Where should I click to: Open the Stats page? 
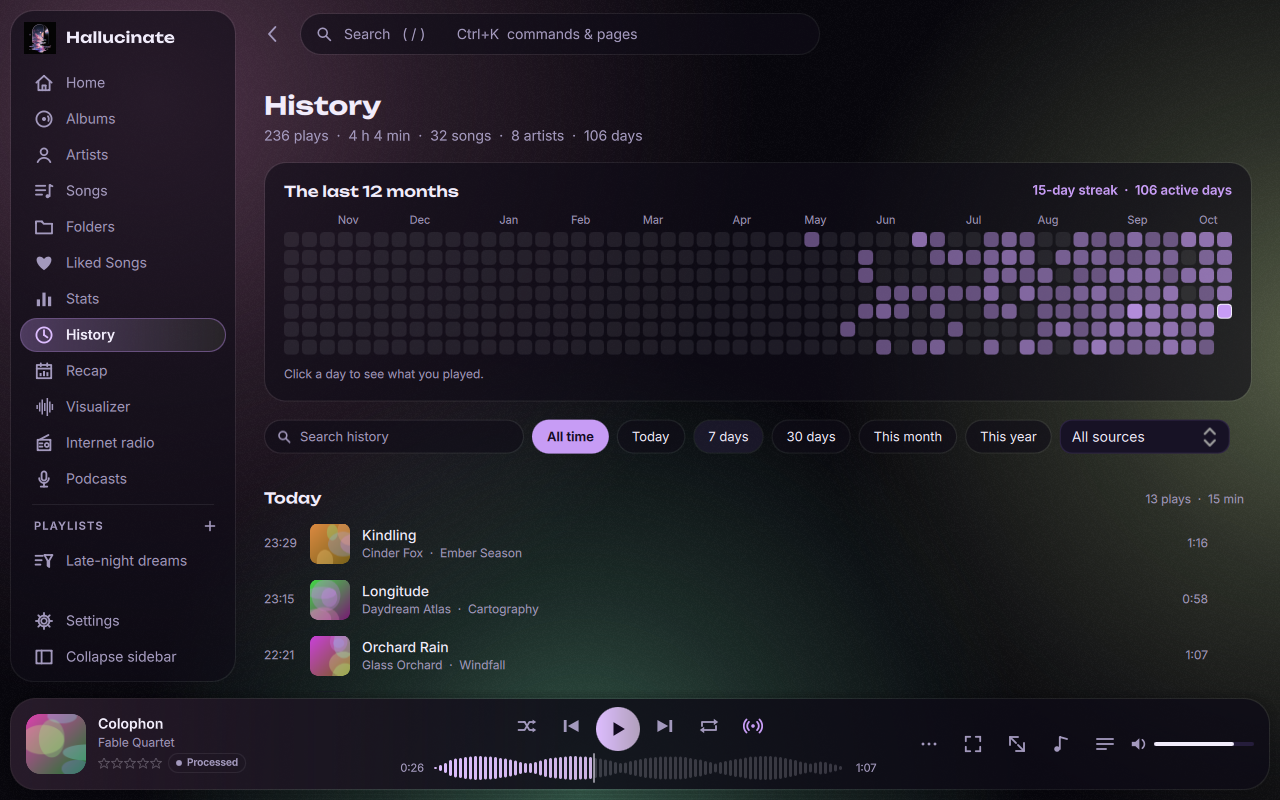[x=123, y=299]
